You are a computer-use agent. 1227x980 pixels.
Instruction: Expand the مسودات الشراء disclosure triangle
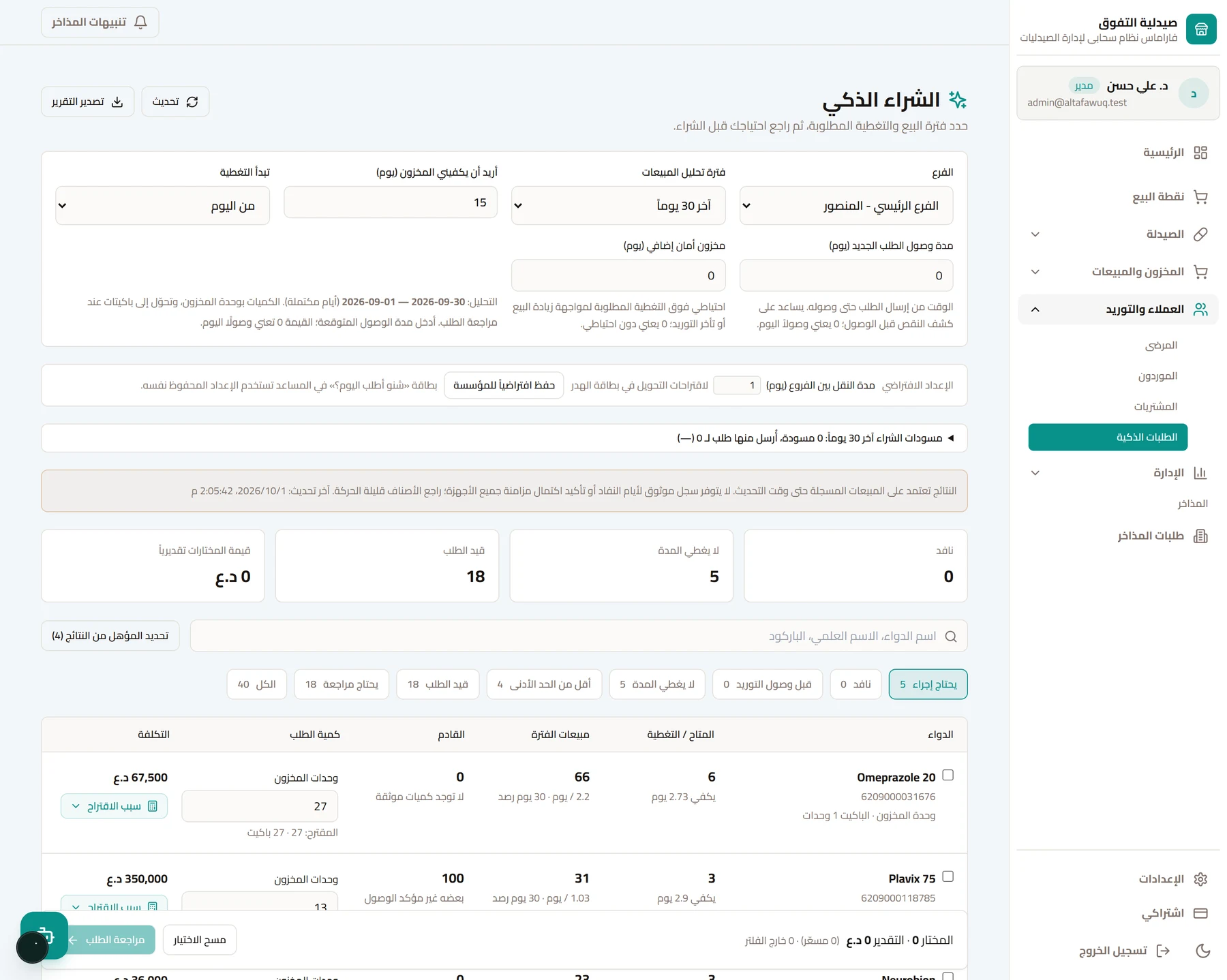(x=951, y=438)
